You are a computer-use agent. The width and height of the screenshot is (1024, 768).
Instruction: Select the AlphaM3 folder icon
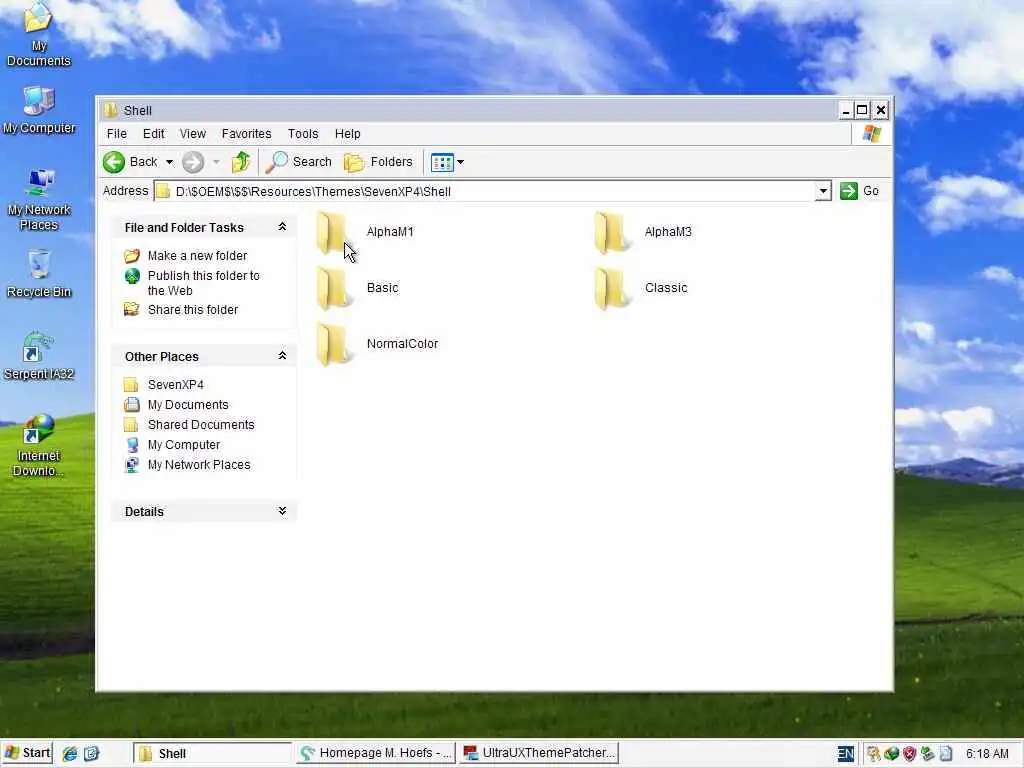coord(611,233)
